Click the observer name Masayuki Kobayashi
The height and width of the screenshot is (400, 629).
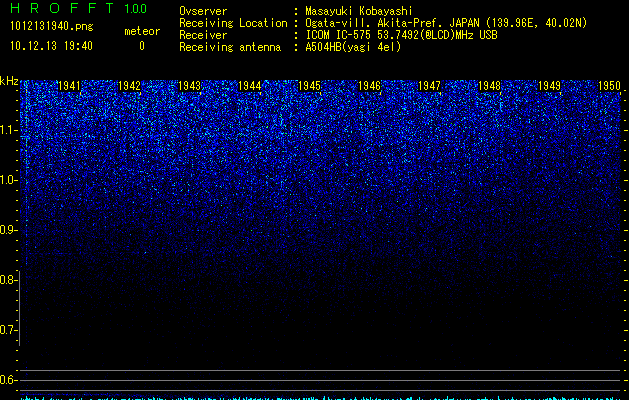pos(359,11)
